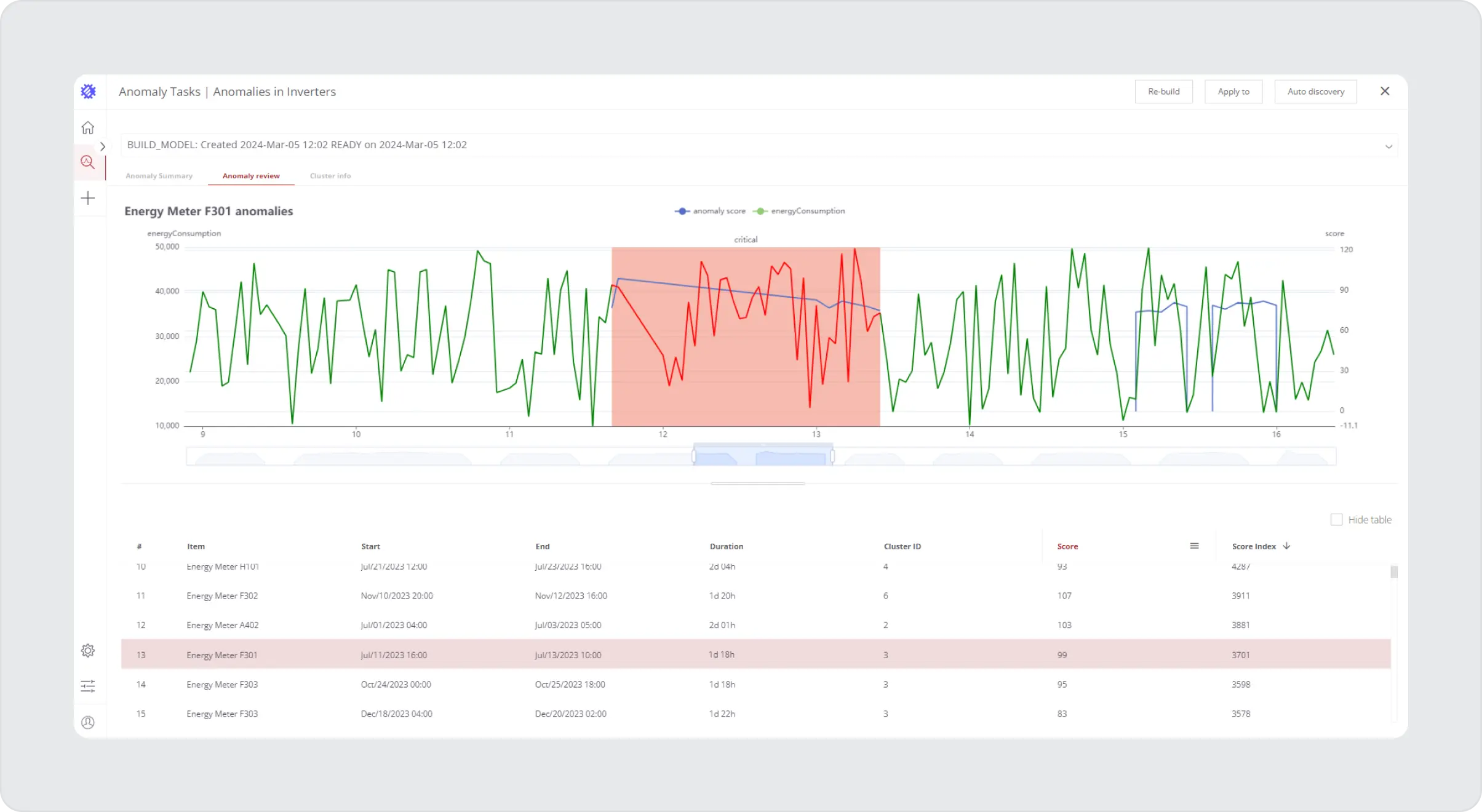Click the Re-build button
Screen dimensions: 1482x812
pos(1163,91)
